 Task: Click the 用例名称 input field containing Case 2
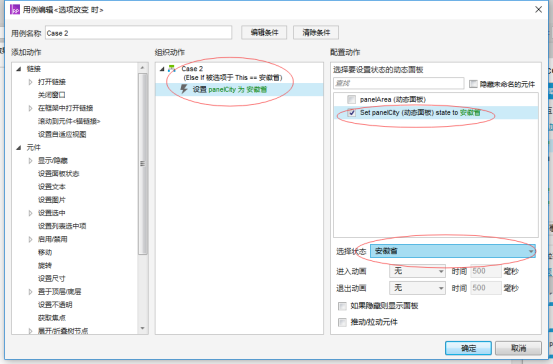[139, 33]
